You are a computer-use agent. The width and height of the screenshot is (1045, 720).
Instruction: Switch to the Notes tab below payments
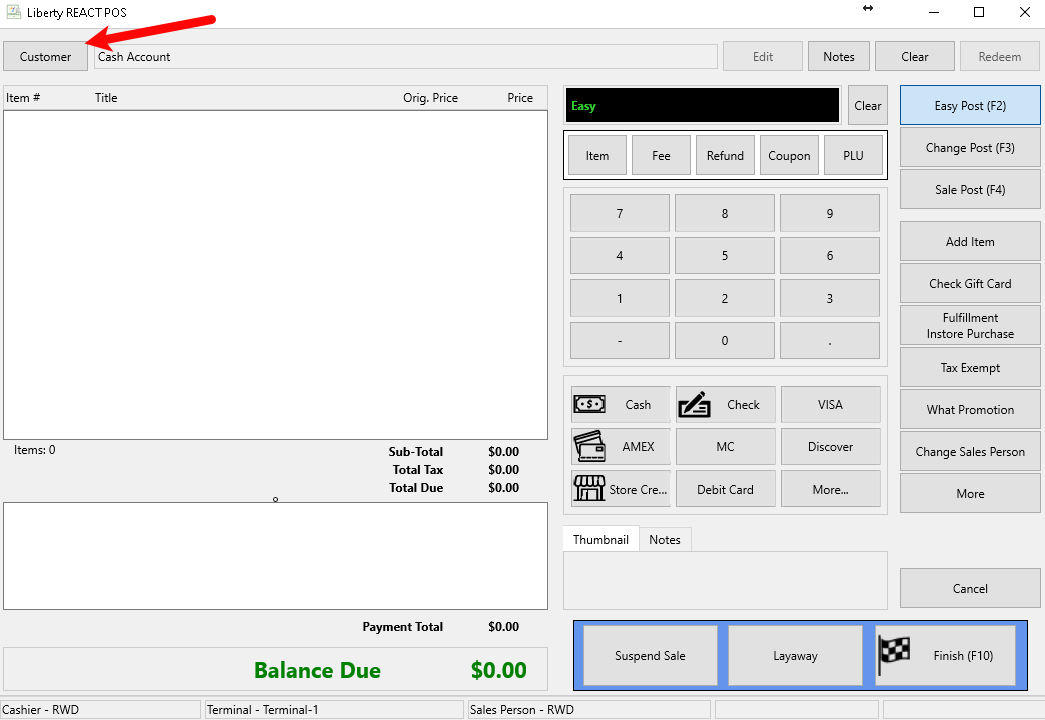[x=665, y=539]
